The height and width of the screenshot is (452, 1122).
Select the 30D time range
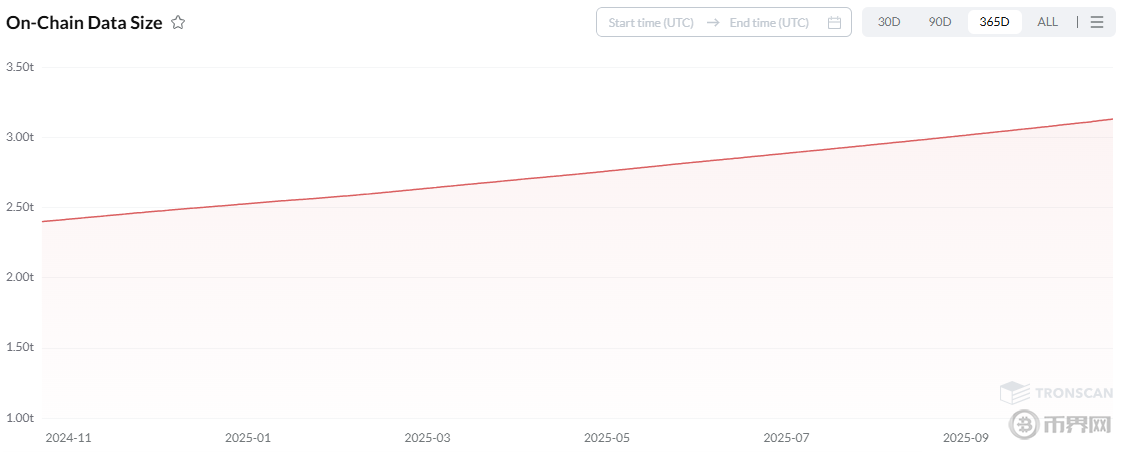tap(889, 22)
